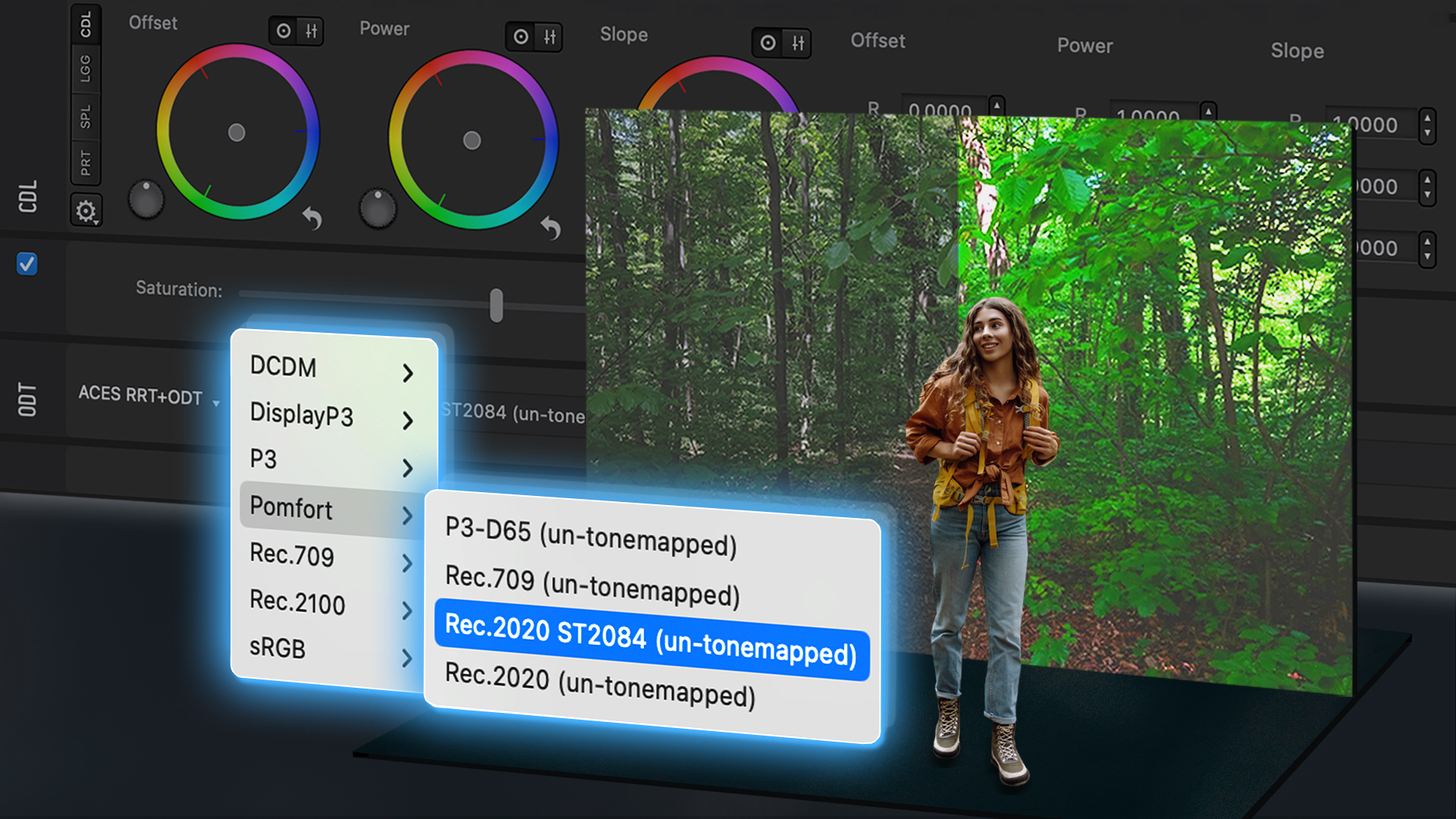The width and height of the screenshot is (1456, 819).
Task: Switch to the CDL mode tab
Action: [x=86, y=24]
